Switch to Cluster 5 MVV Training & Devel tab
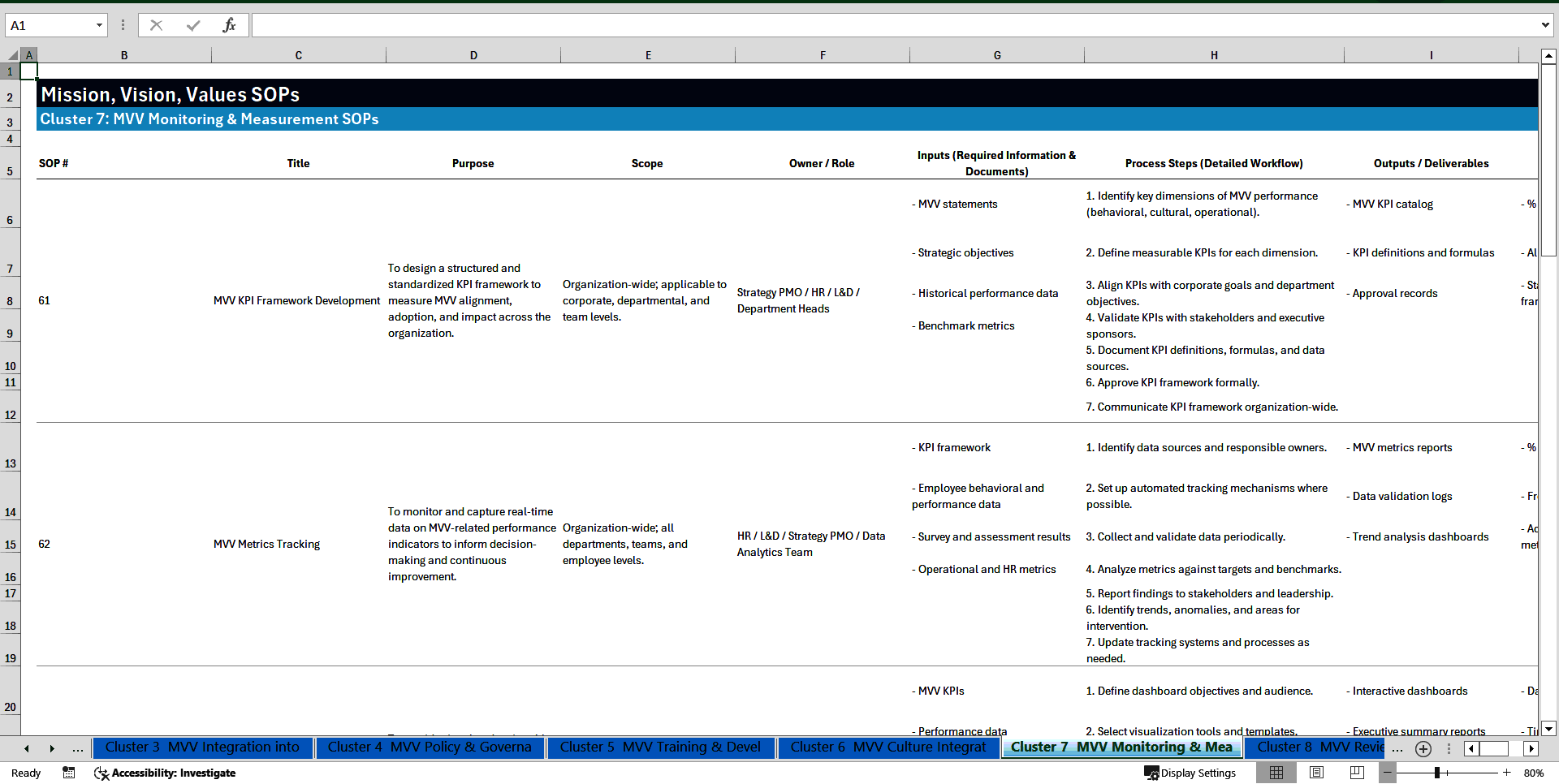The width and height of the screenshot is (1559, 784). [661, 747]
